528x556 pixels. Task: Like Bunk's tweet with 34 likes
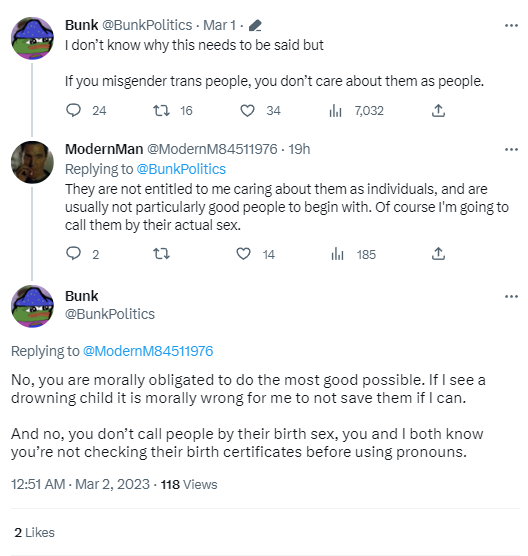tap(247, 111)
